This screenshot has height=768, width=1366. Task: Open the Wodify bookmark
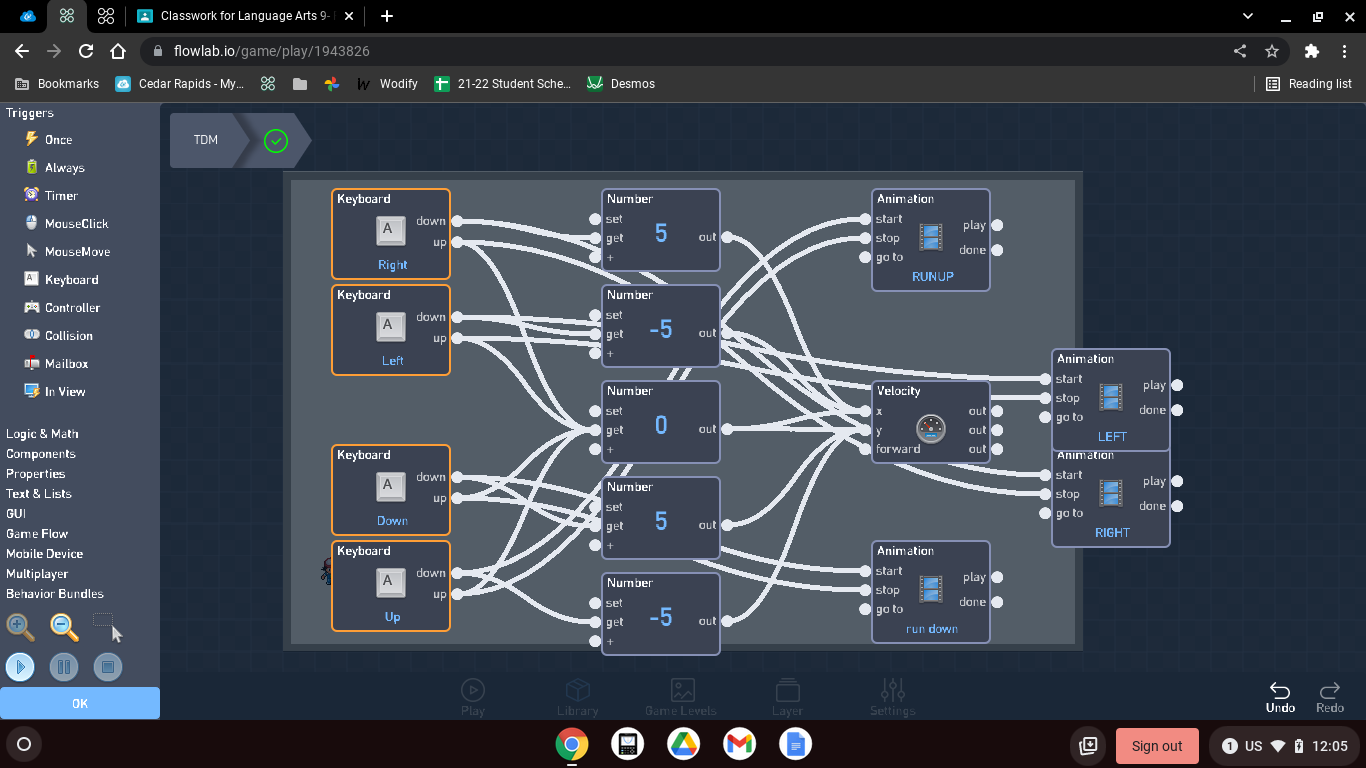pyautogui.click(x=387, y=84)
